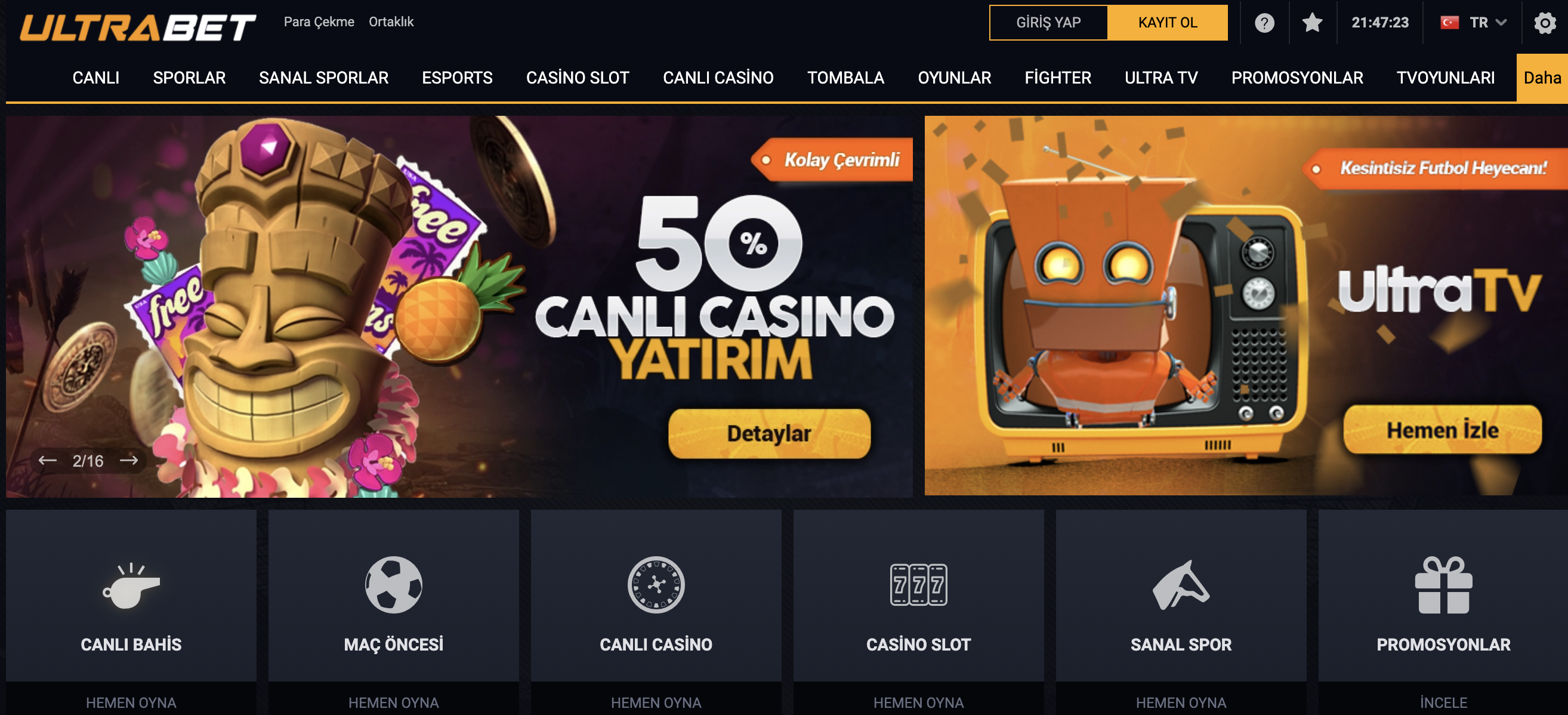Image resolution: width=1568 pixels, height=715 pixels.
Task: Click the favorites star icon
Action: pyautogui.click(x=1313, y=23)
